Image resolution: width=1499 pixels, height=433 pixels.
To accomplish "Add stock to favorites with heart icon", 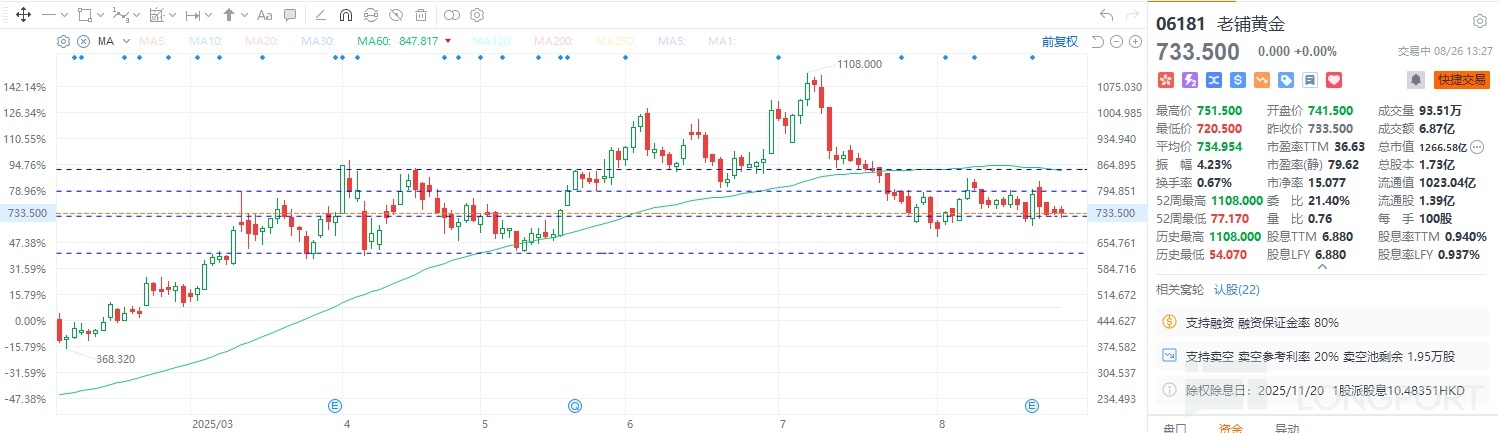I will coord(1334,80).
